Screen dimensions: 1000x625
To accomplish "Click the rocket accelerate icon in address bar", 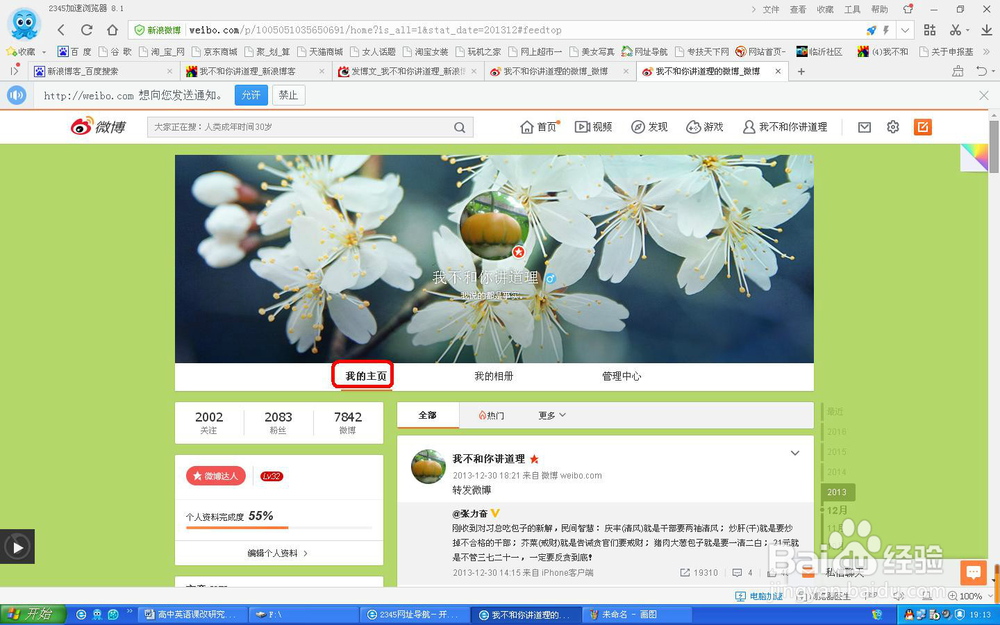I will click(x=871, y=30).
